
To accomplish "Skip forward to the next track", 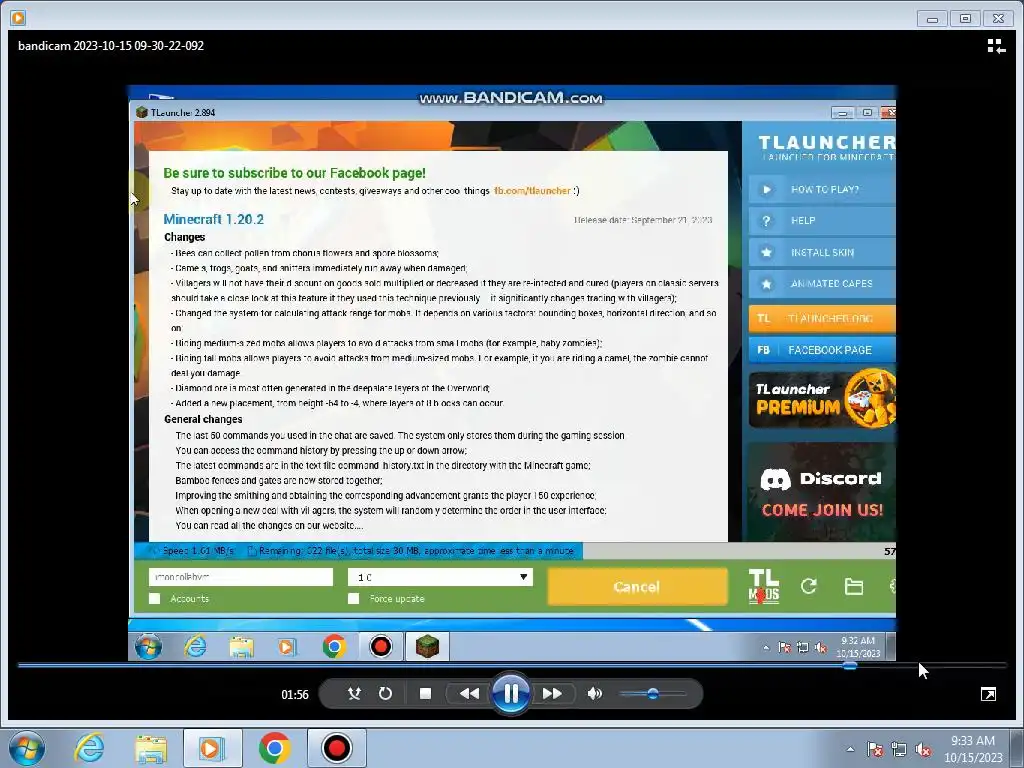I will tap(552, 694).
